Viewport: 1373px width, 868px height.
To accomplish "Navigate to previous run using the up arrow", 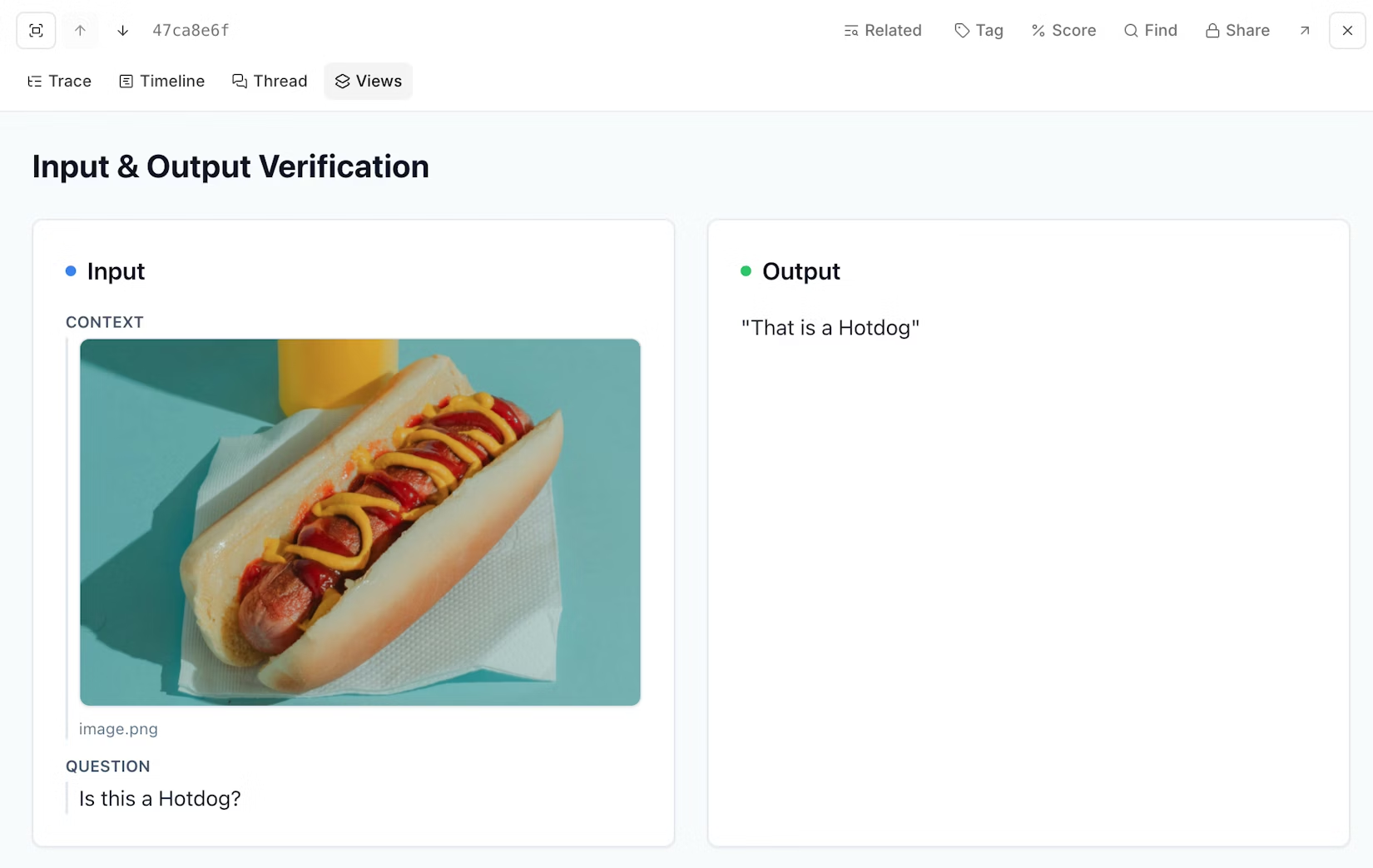I will click(79, 30).
